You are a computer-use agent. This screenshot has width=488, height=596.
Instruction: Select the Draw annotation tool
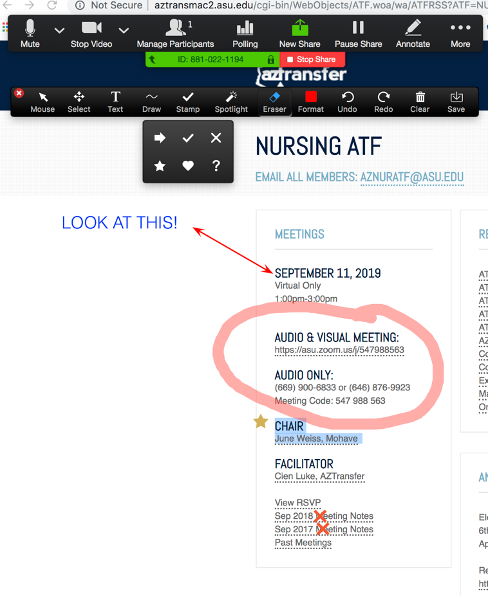pos(152,102)
